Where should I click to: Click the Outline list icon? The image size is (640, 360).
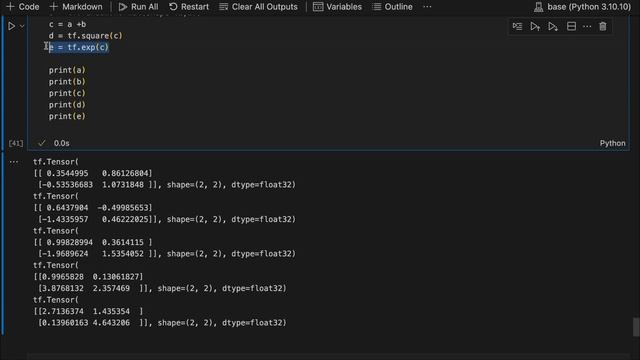pos(377,7)
